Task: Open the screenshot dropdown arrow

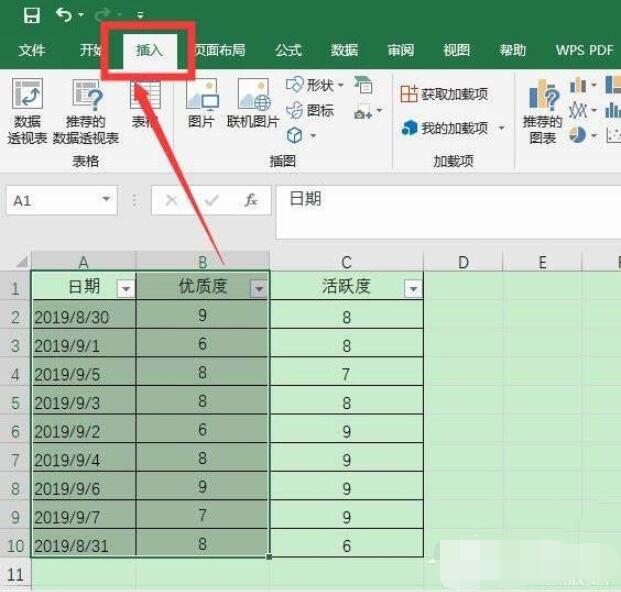Action: click(x=379, y=110)
